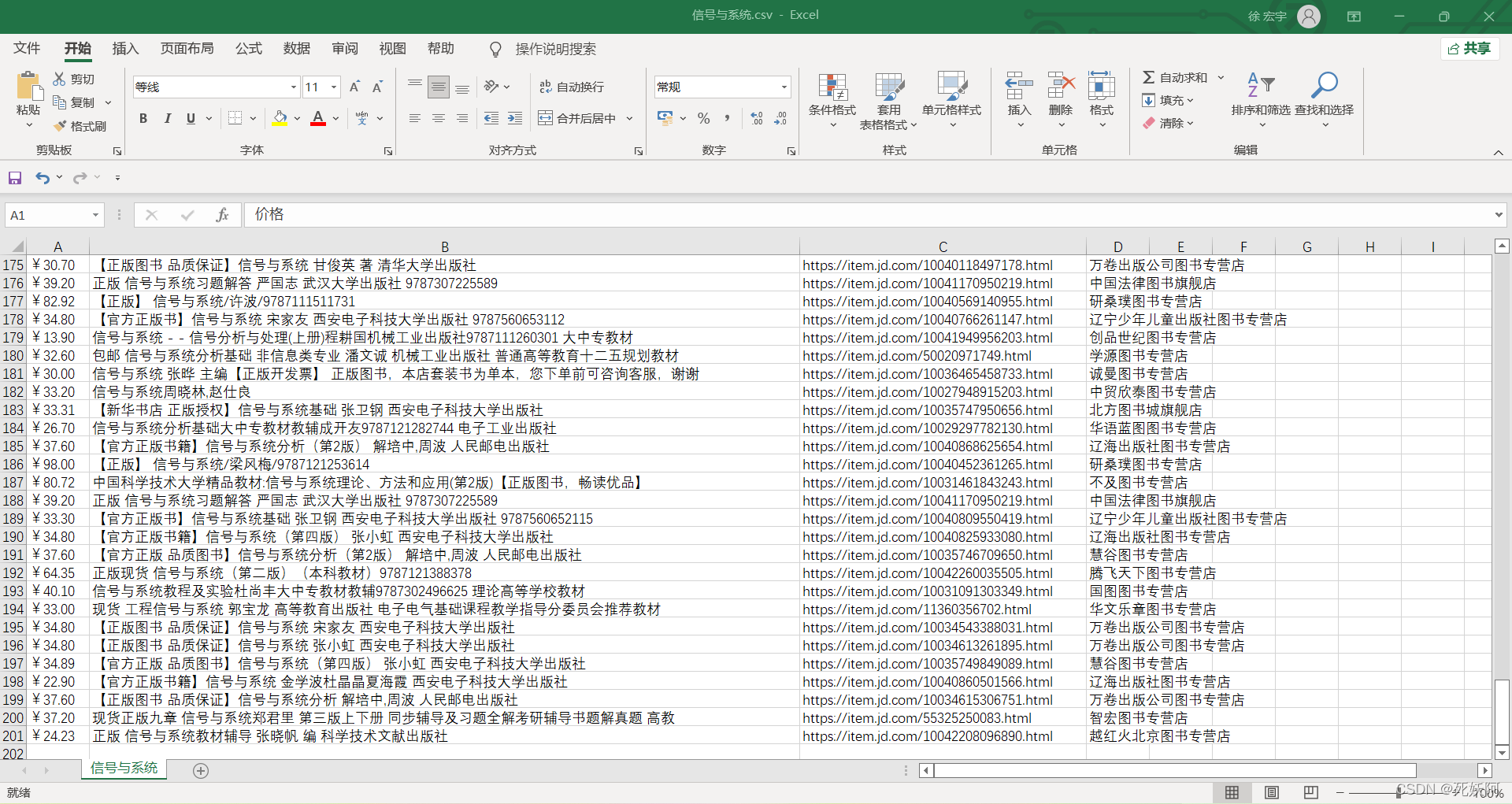The image size is (1512, 804).
Task: Click the Cut scissors icon
Action: click(59, 79)
